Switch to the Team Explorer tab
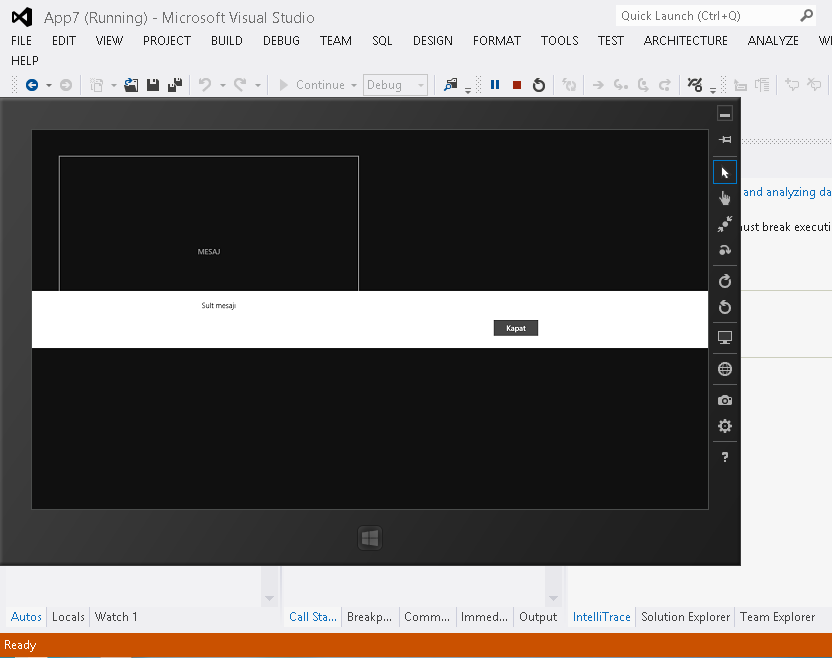Viewport: 832px width, 658px height. click(x=777, y=617)
